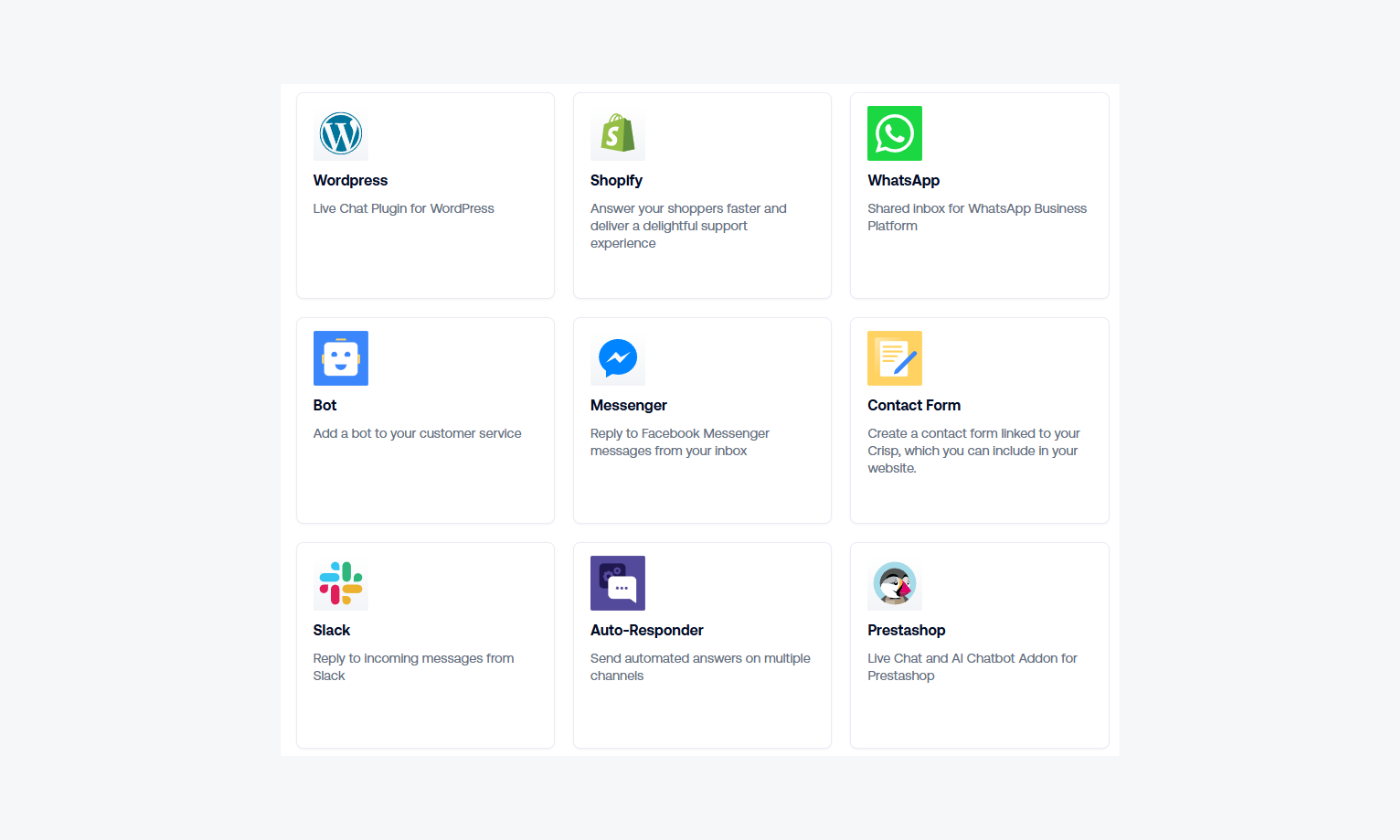Screen dimensions: 1400x840
Task: Select the Shopify integration title
Action: click(616, 181)
